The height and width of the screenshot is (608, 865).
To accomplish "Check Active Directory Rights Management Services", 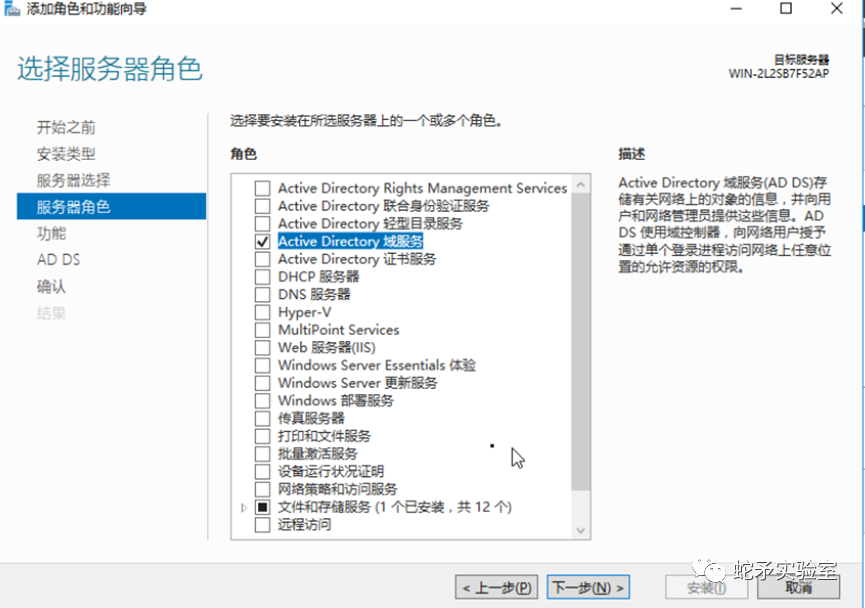I will pos(263,188).
